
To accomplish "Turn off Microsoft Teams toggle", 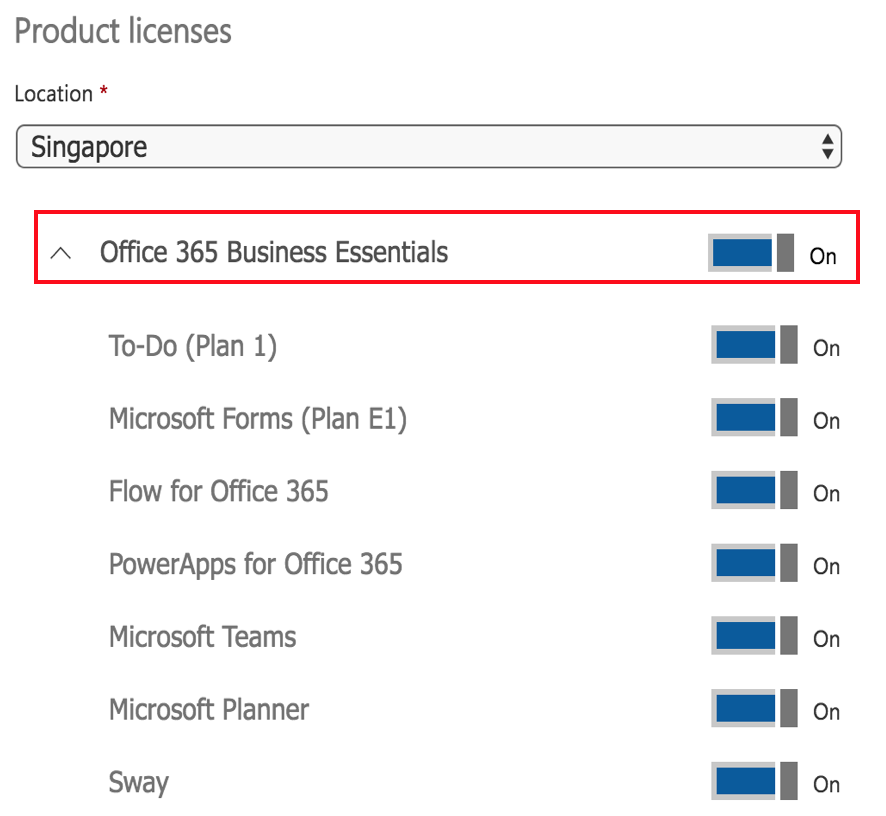I will coord(754,636).
